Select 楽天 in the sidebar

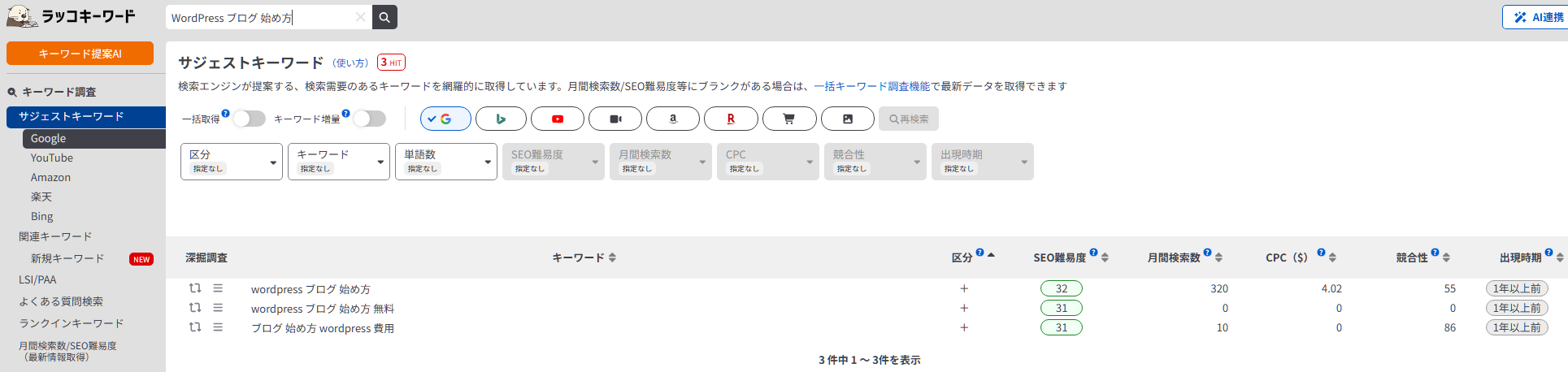point(41,197)
